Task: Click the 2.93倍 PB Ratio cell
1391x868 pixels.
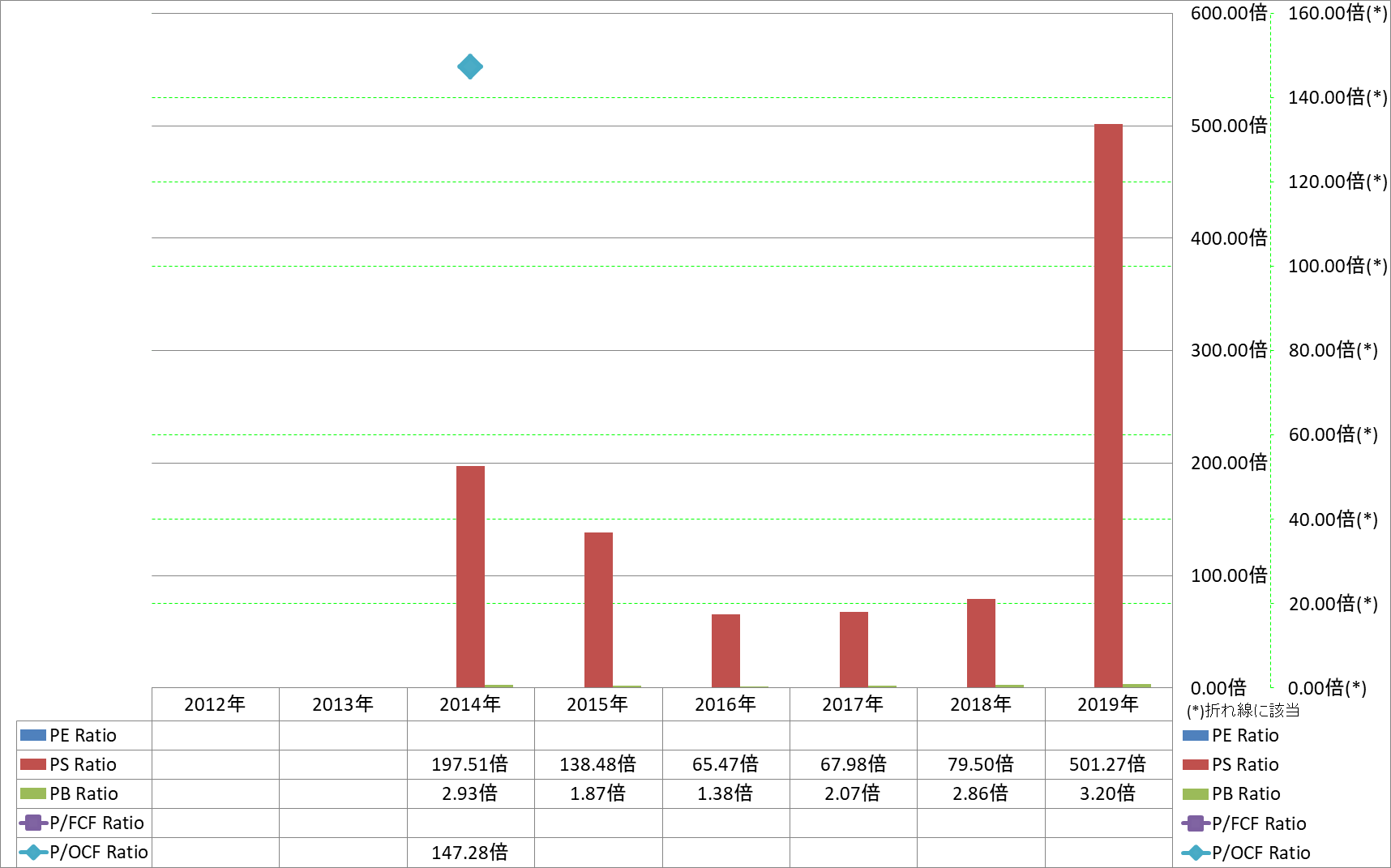Action: point(470,793)
